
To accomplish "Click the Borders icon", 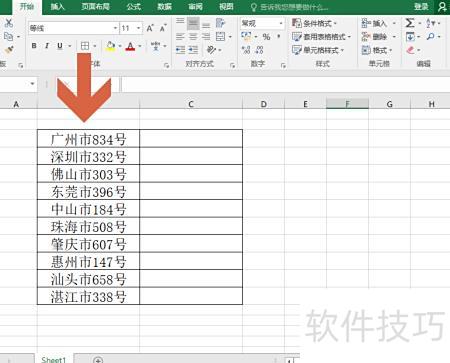I will [x=85, y=46].
